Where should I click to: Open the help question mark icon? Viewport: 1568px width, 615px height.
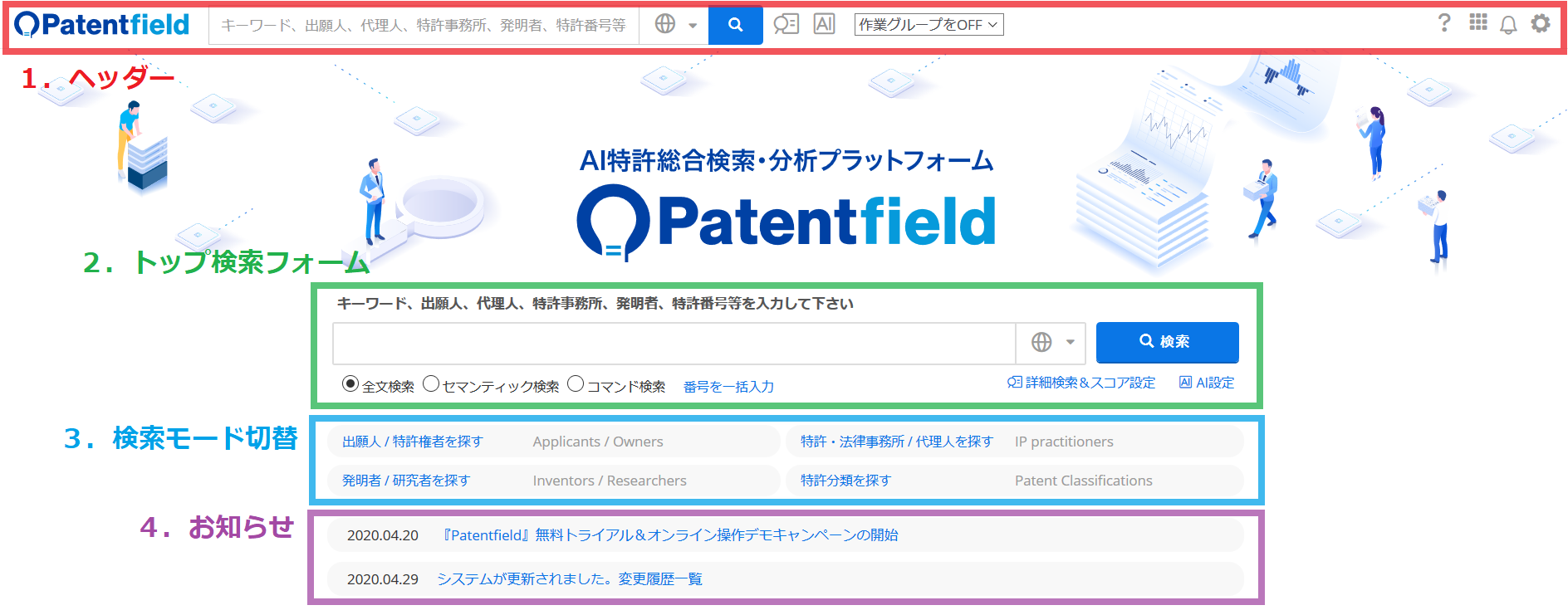[1444, 23]
